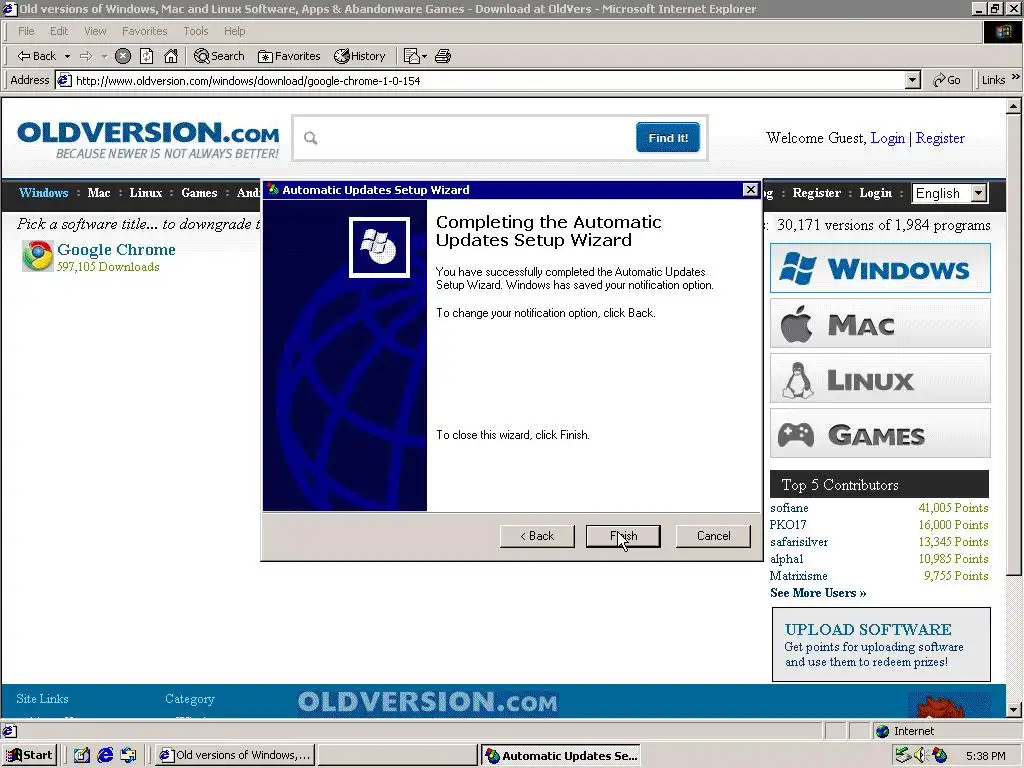The image size is (1024, 768).
Task: Select the Mac tab in site navigation
Action: [x=99, y=193]
